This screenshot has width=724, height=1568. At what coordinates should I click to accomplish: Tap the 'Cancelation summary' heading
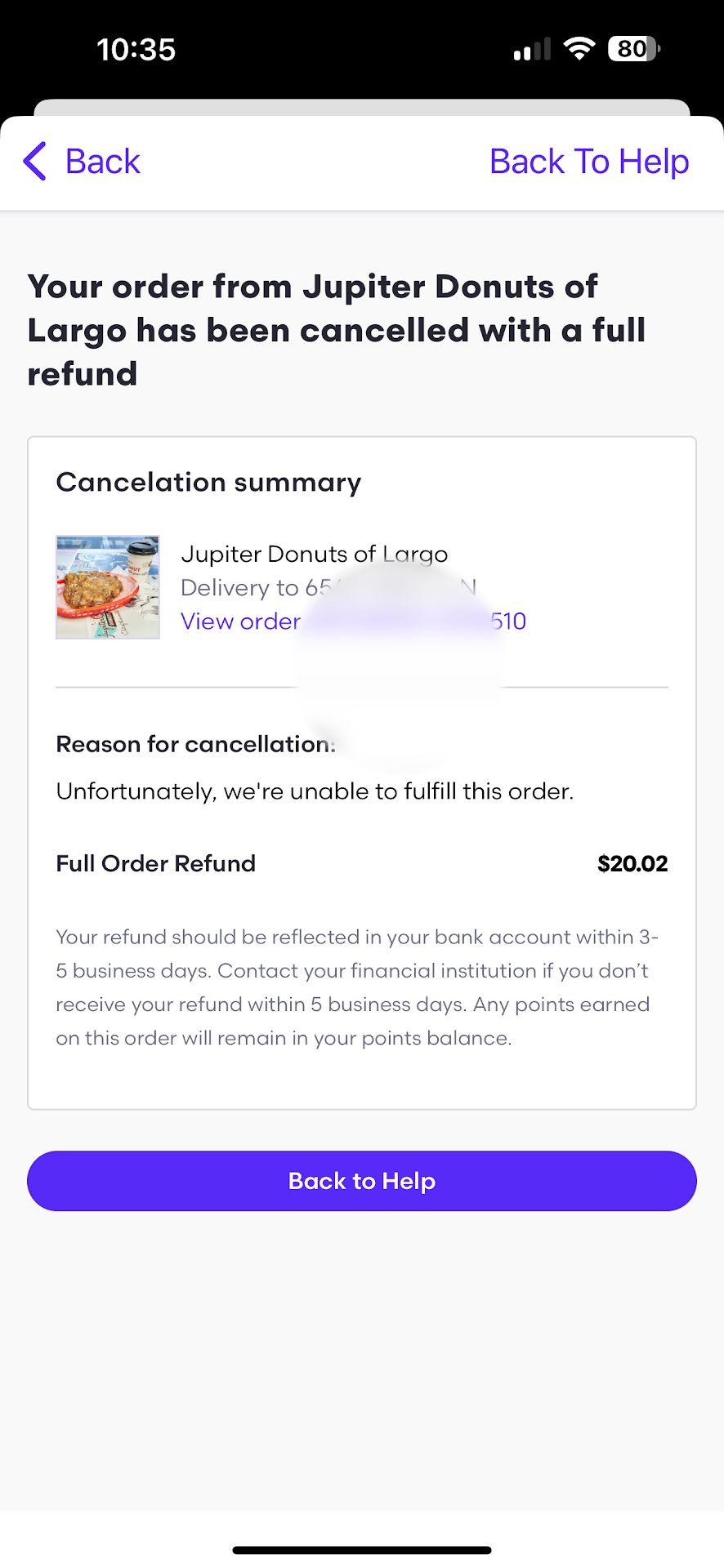click(x=208, y=483)
